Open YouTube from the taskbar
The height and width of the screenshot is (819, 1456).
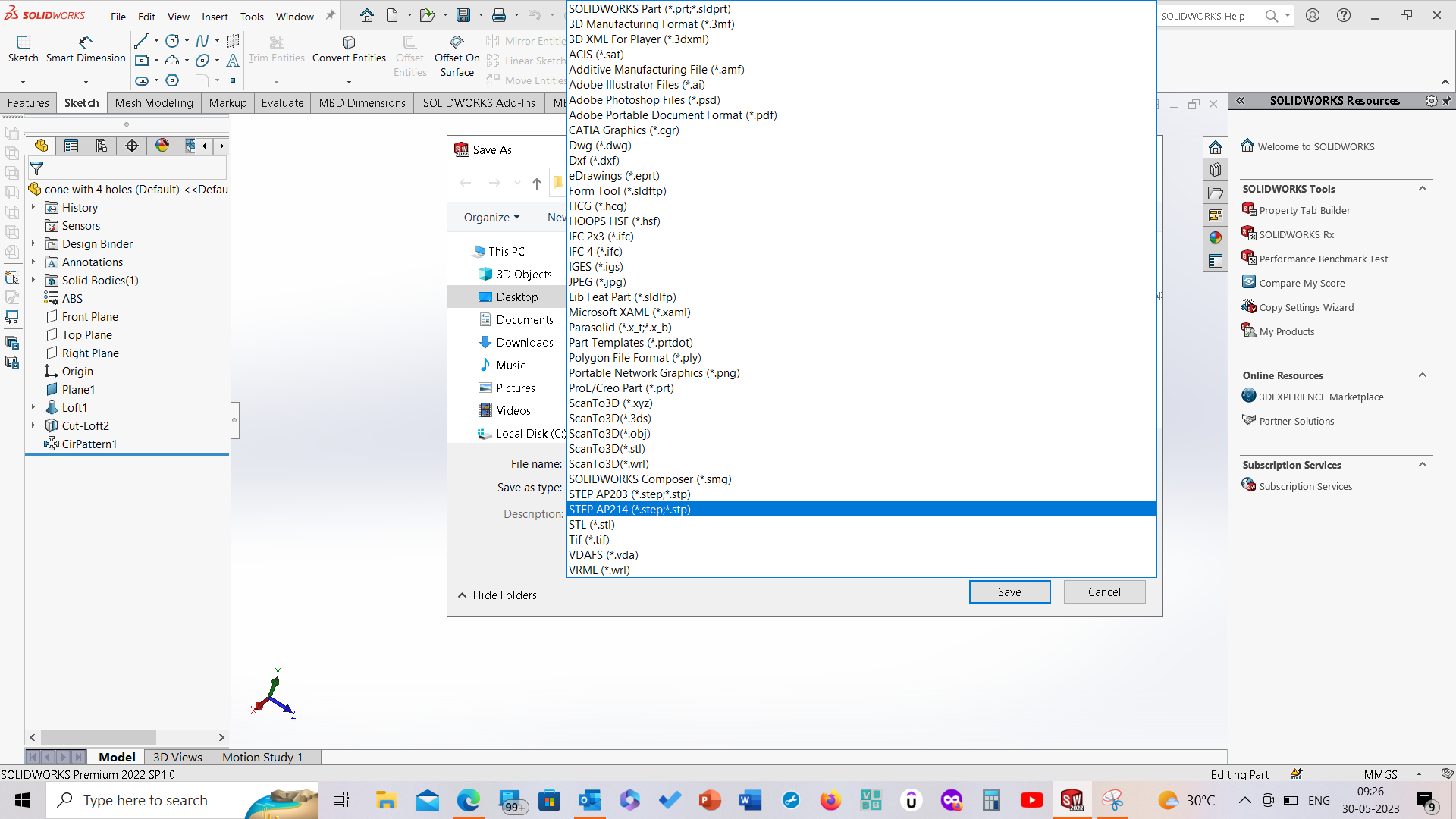pos(1031,800)
